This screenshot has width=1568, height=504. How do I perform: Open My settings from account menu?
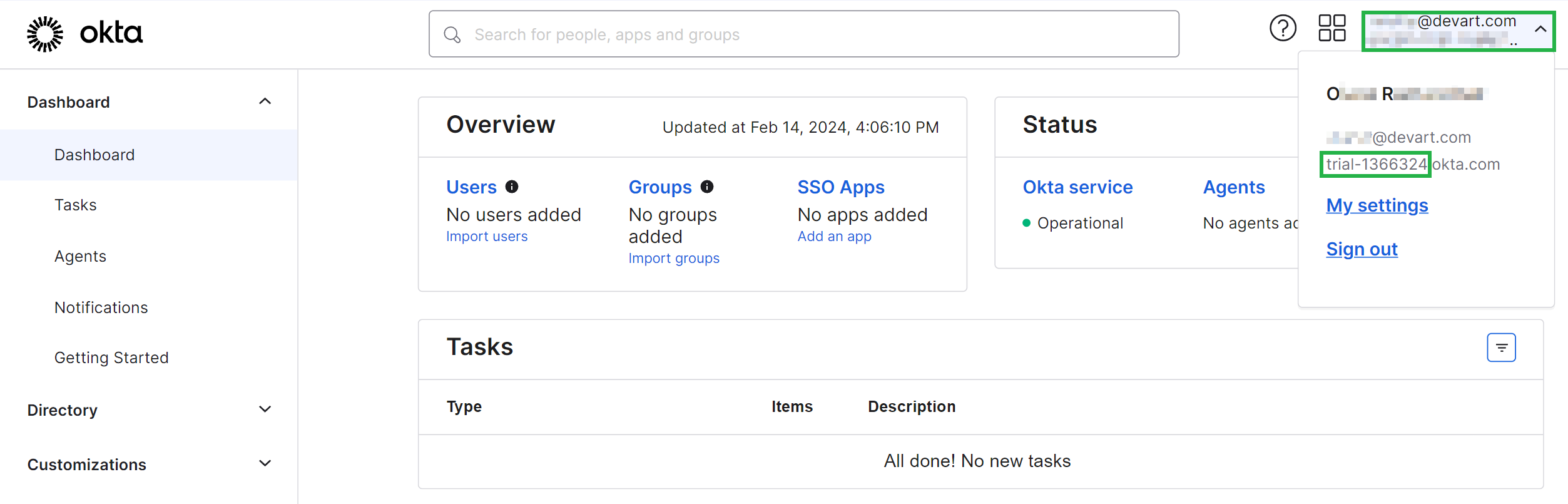pos(1377,205)
